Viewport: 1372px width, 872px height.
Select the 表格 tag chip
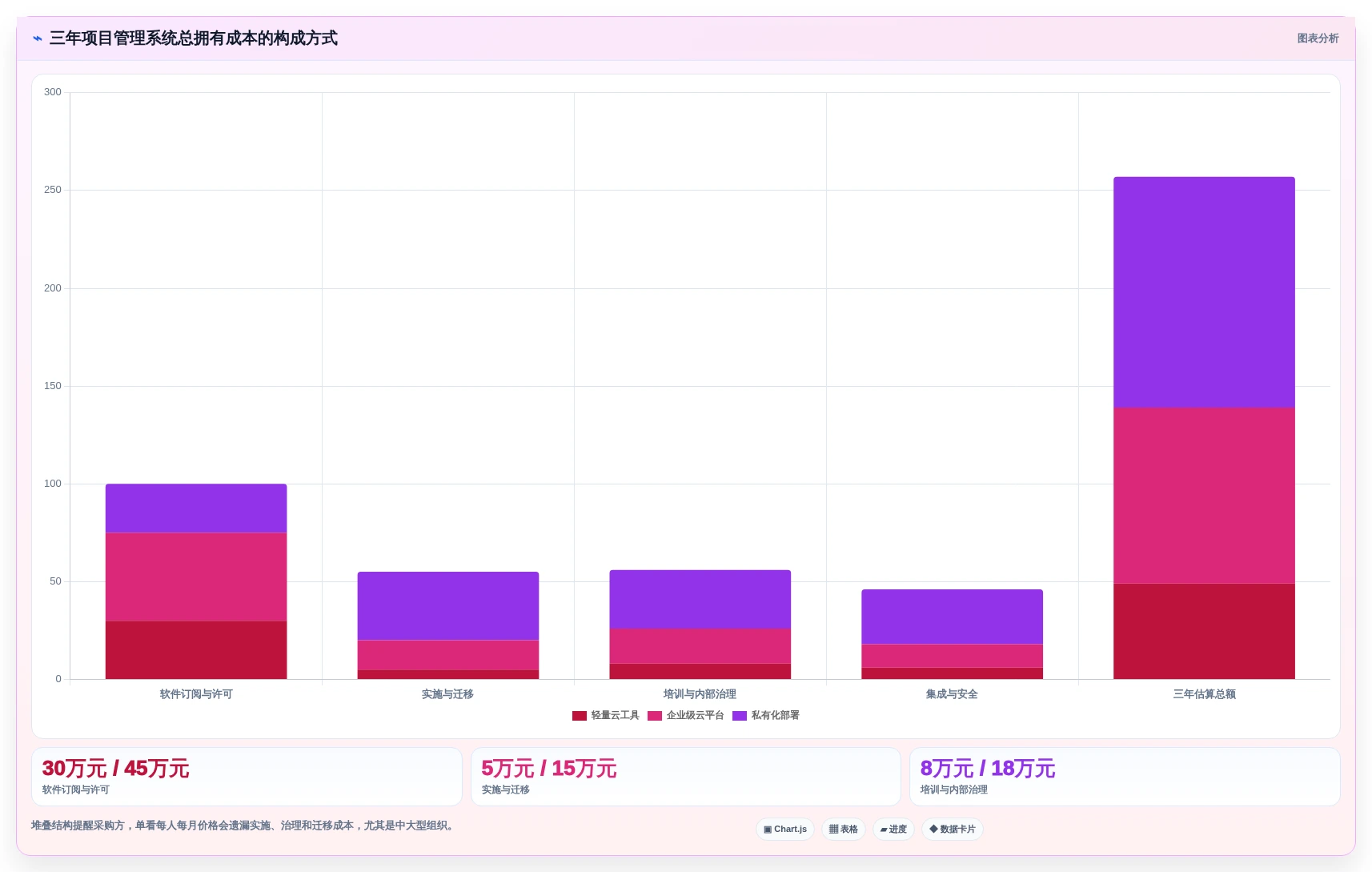[844, 830]
